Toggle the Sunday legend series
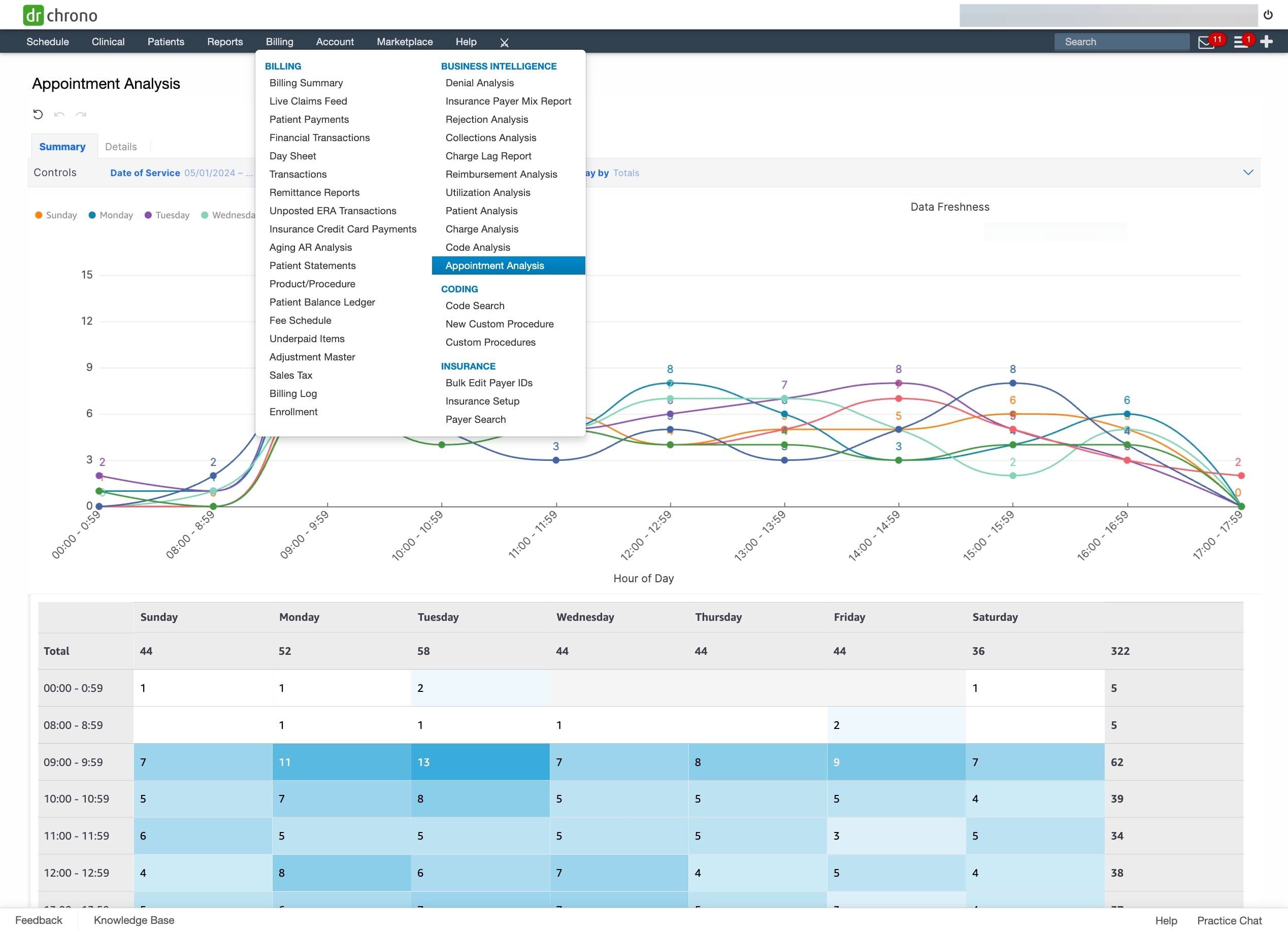Image resolution: width=1288 pixels, height=932 pixels. click(56, 215)
